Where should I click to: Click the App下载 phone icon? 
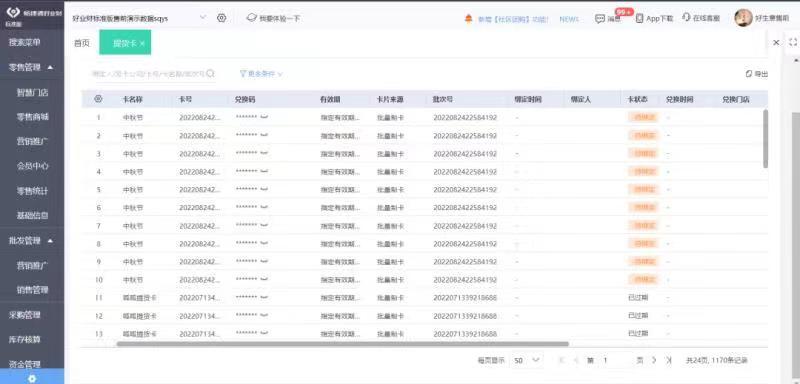pos(639,18)
